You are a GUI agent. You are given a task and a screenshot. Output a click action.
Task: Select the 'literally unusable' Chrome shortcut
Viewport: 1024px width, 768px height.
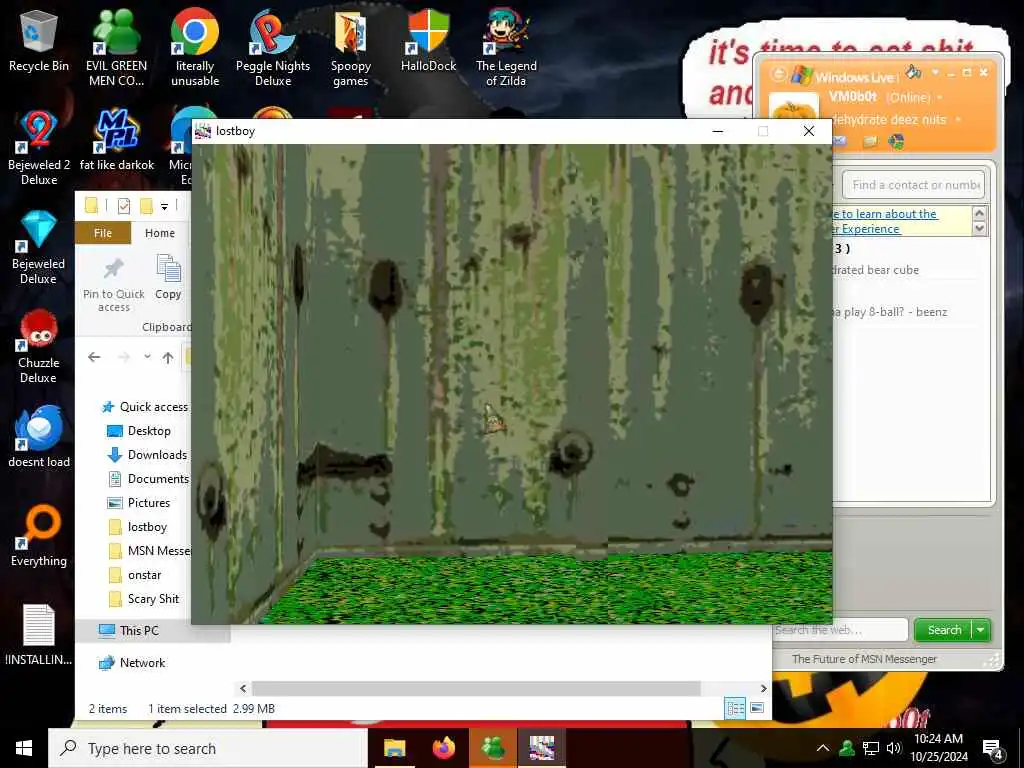point(195,47)
